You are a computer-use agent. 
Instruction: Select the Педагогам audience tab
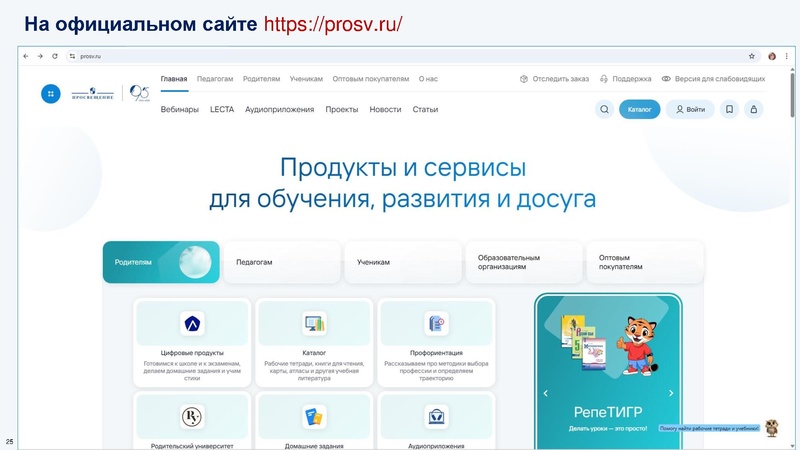click(x=282, y=262)
